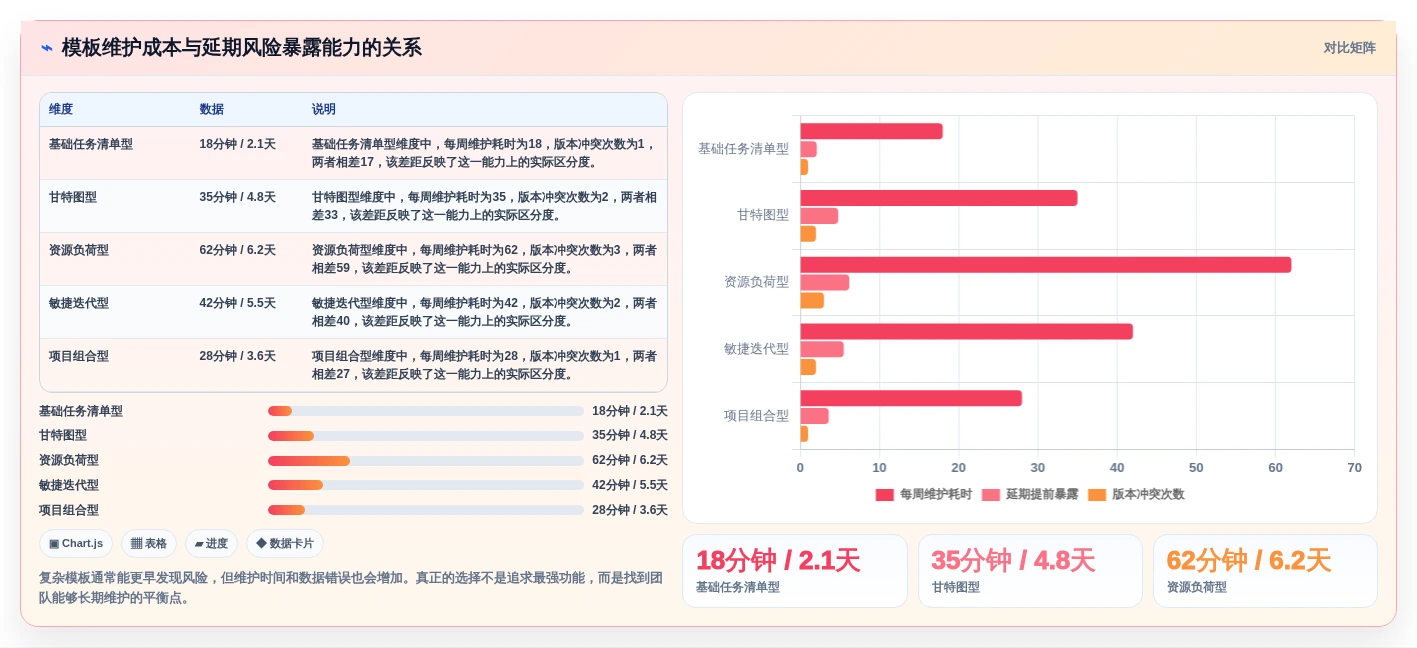Viewport: 1417px width, 648px height.
Task: Click the 资源负荷型 每周维护耗时 bar in chart
Action: coord(1045,265)
